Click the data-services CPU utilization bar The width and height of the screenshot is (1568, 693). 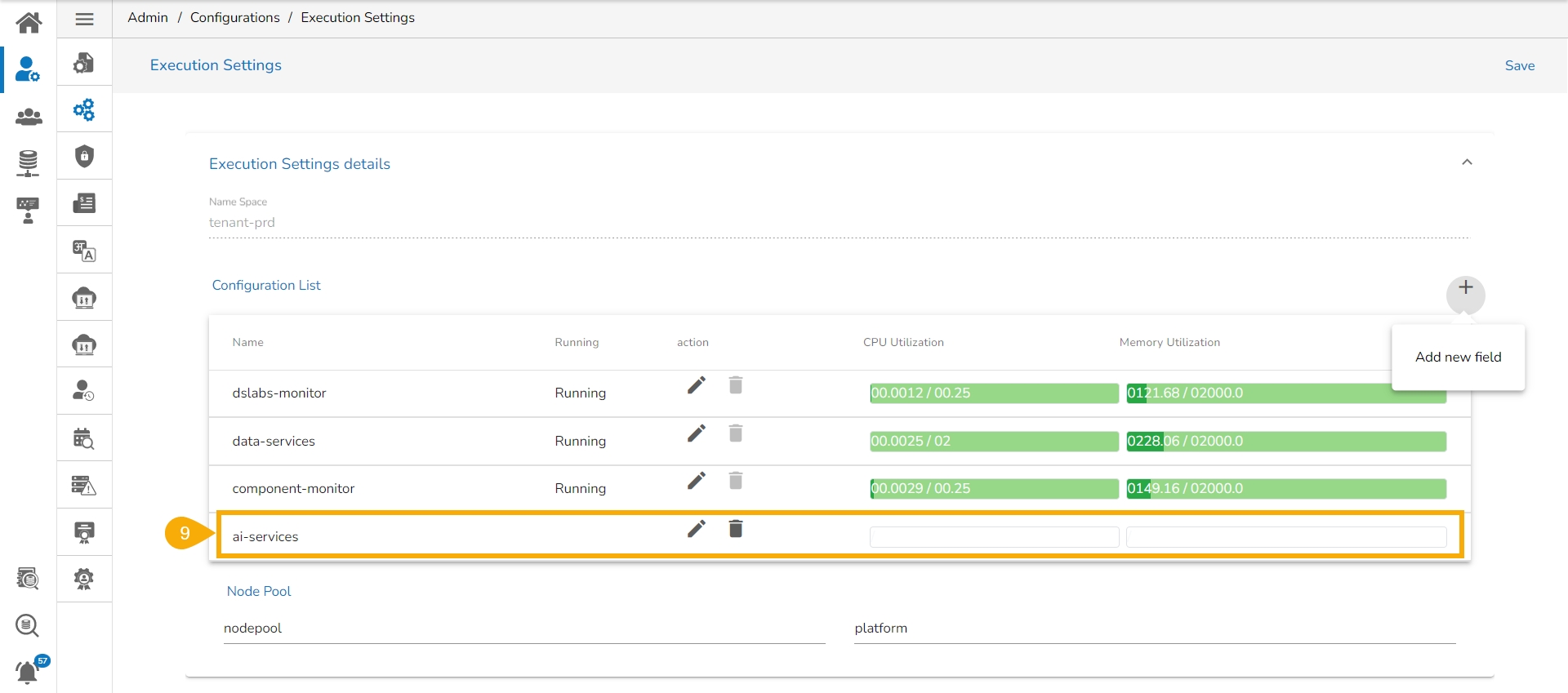pyautogui.click(x=993, y=442)
